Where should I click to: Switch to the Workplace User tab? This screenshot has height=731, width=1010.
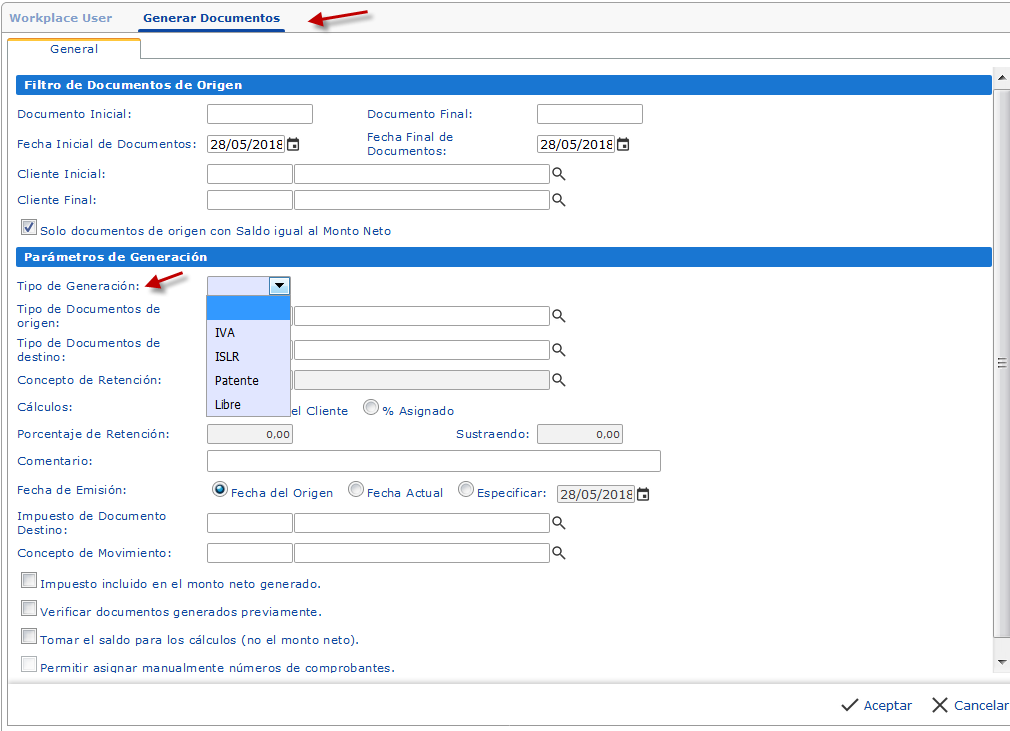62,17
